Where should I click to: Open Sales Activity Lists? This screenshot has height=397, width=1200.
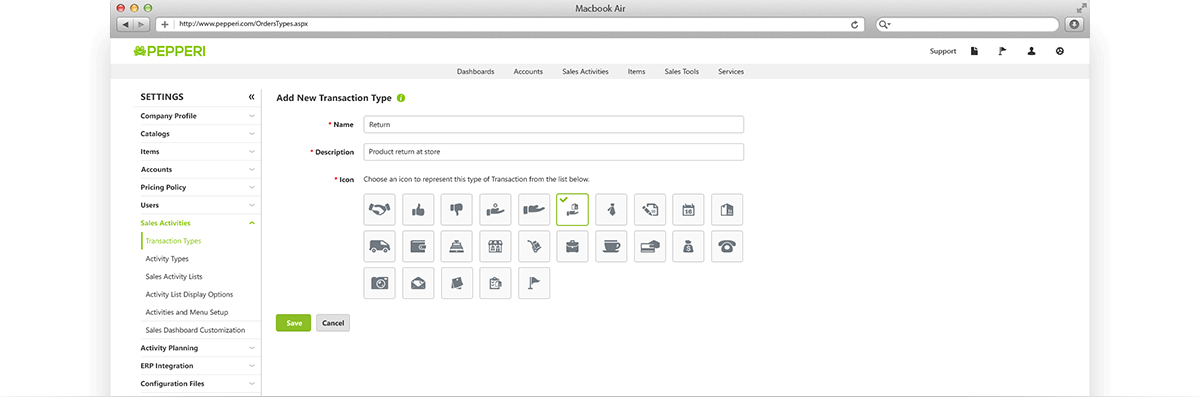click(174, 276)
